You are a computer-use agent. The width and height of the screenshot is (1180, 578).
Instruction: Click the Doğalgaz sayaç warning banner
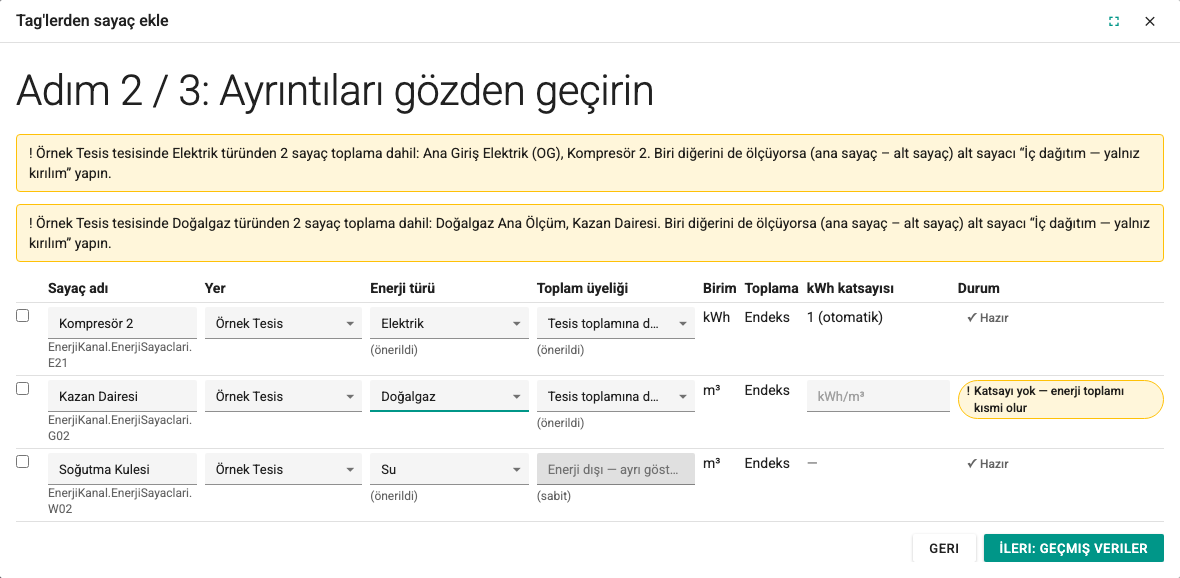[x=590, y=233]
